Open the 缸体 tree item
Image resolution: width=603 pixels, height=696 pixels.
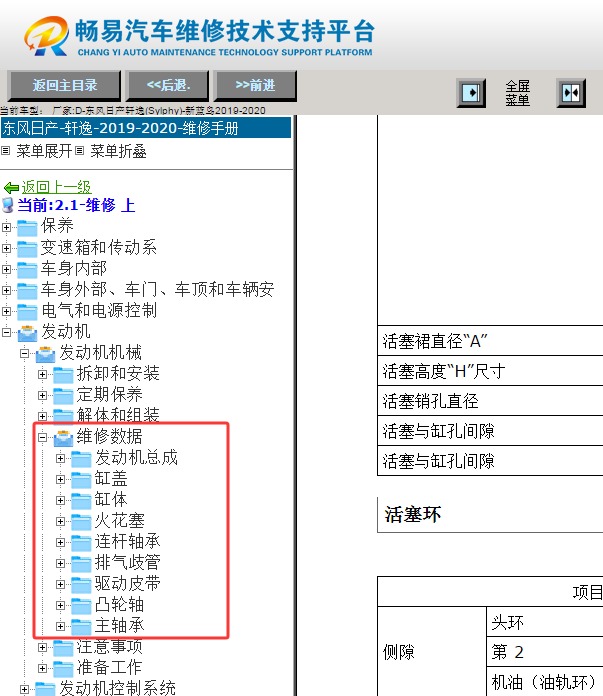point(111,499)
